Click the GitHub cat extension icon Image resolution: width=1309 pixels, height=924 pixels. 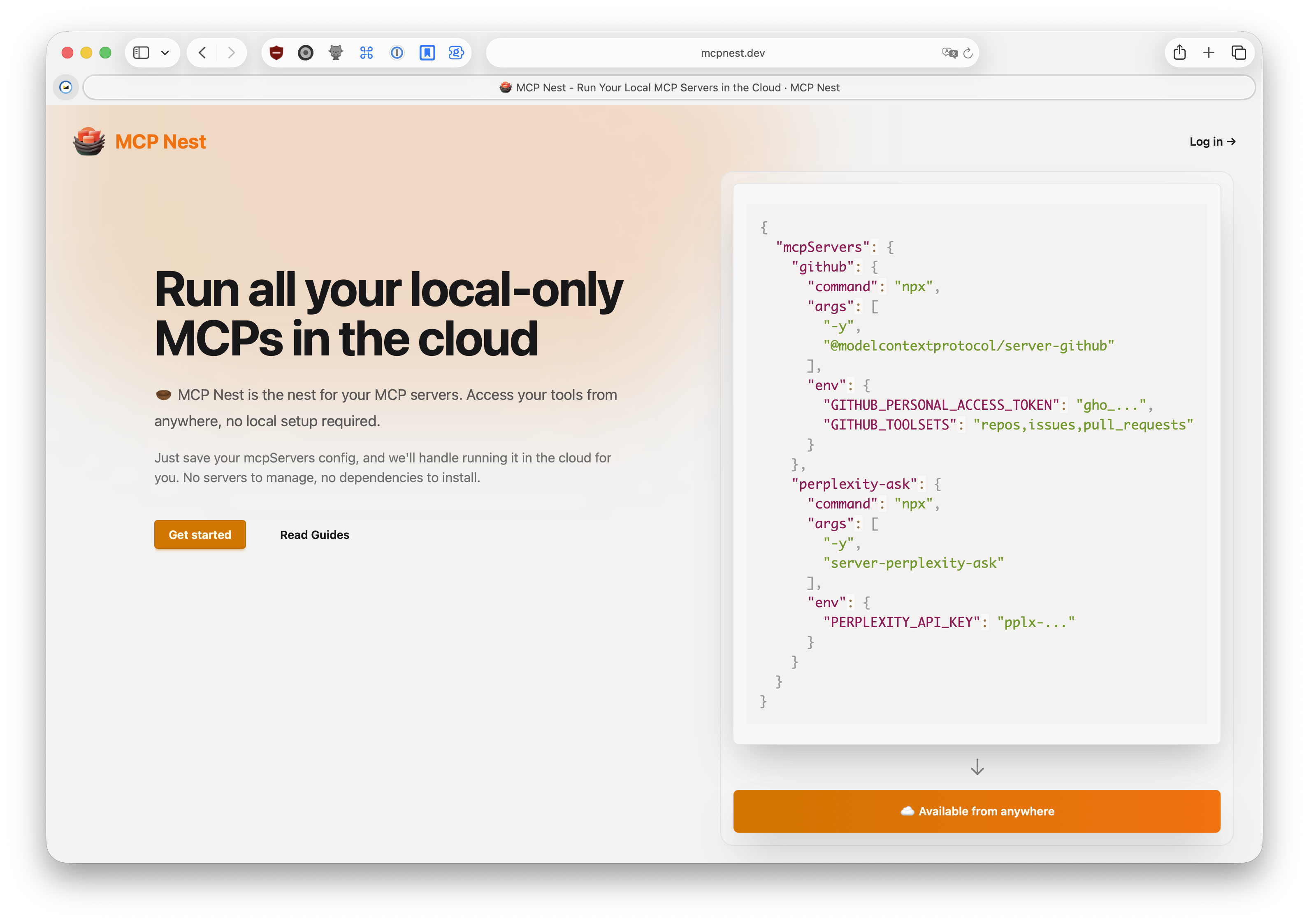[x=337, y=52]
